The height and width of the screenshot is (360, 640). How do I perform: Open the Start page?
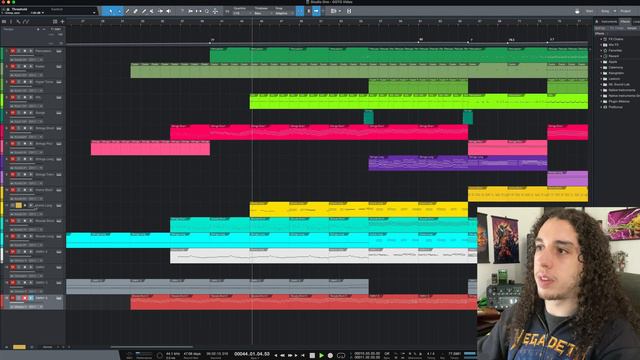(589, 11)
